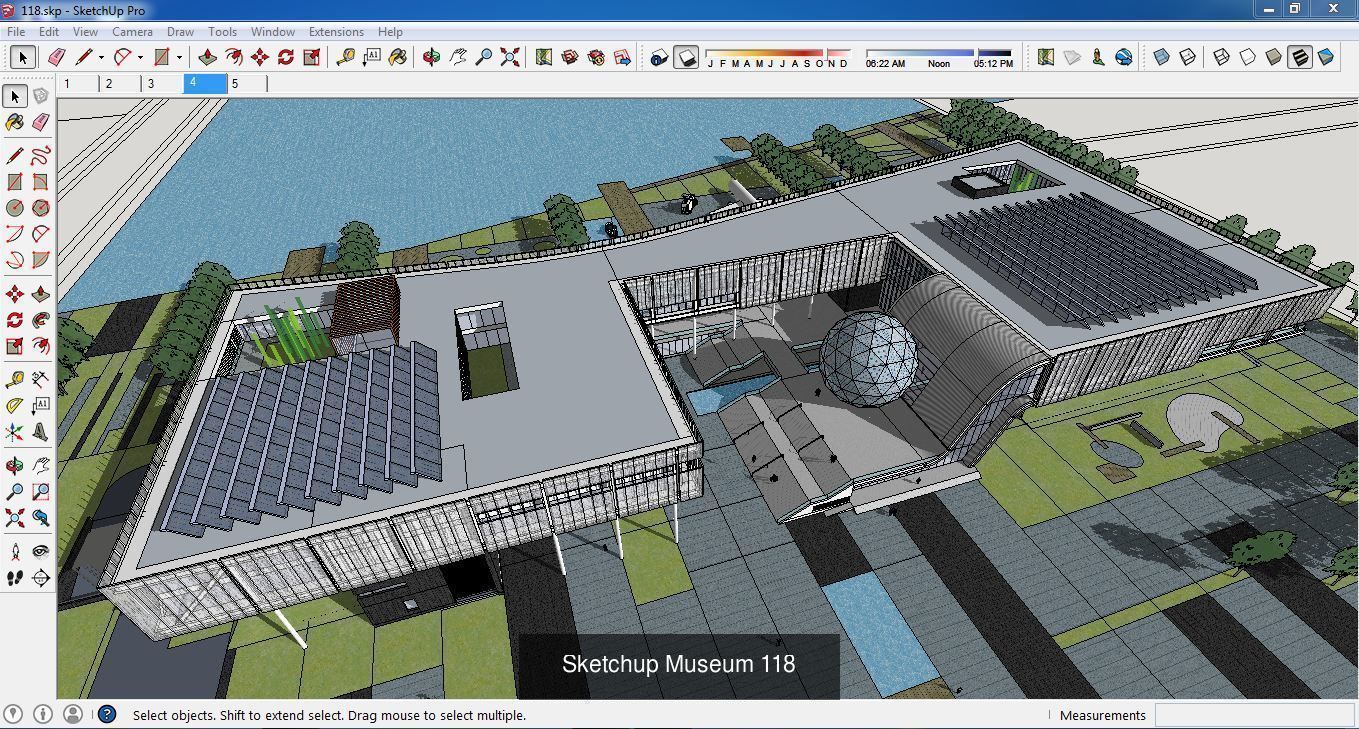
Task: Send model to LayOut
Action: coord(622,57)
